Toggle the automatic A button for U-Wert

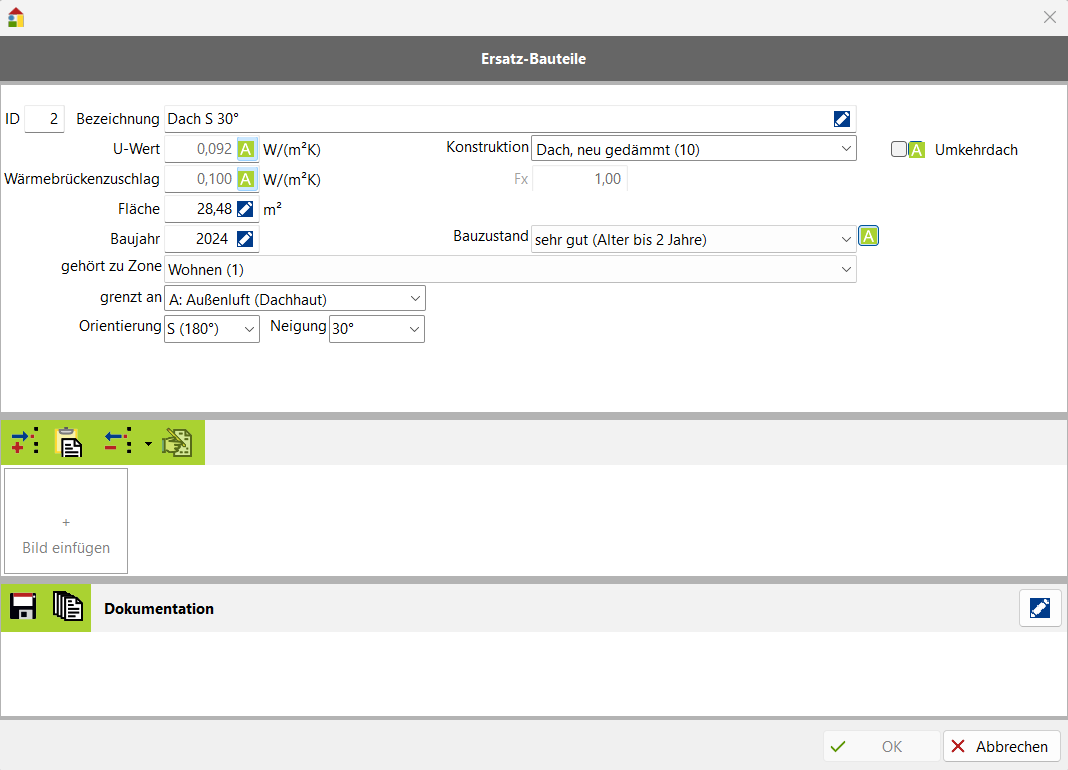point(246,150)
